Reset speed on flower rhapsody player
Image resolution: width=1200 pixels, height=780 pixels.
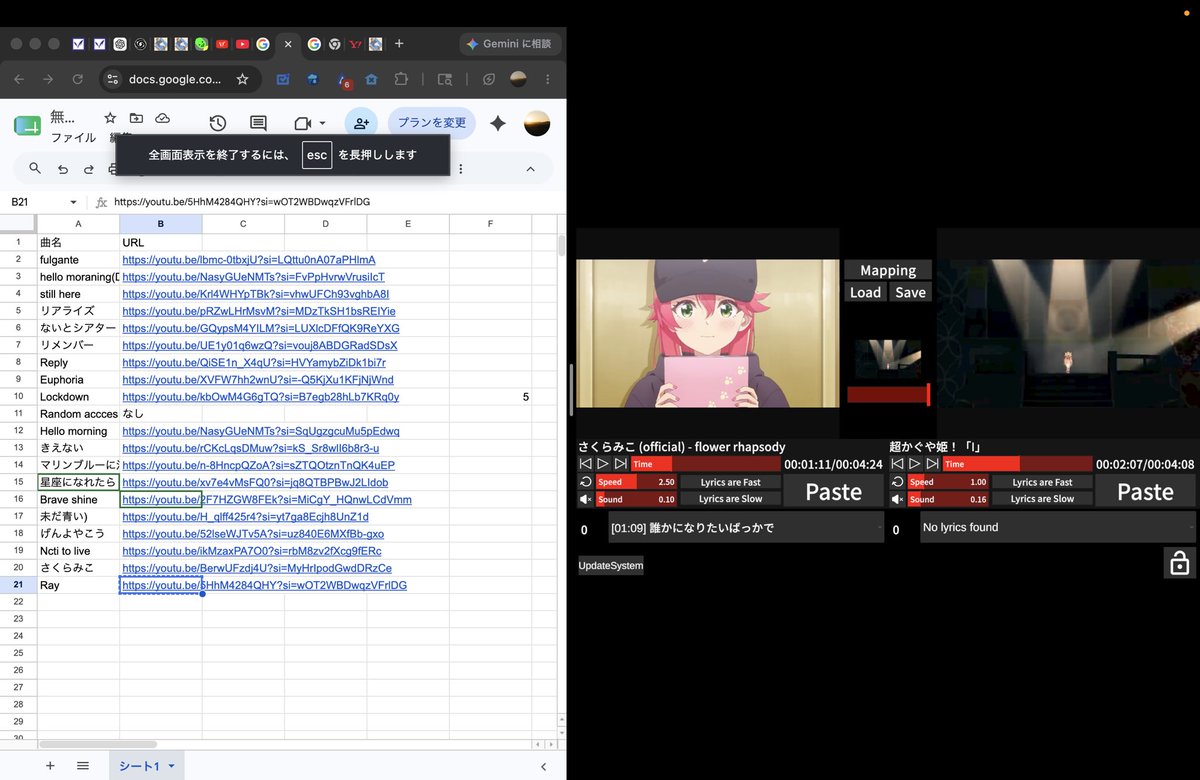click(x=586, y=482)
